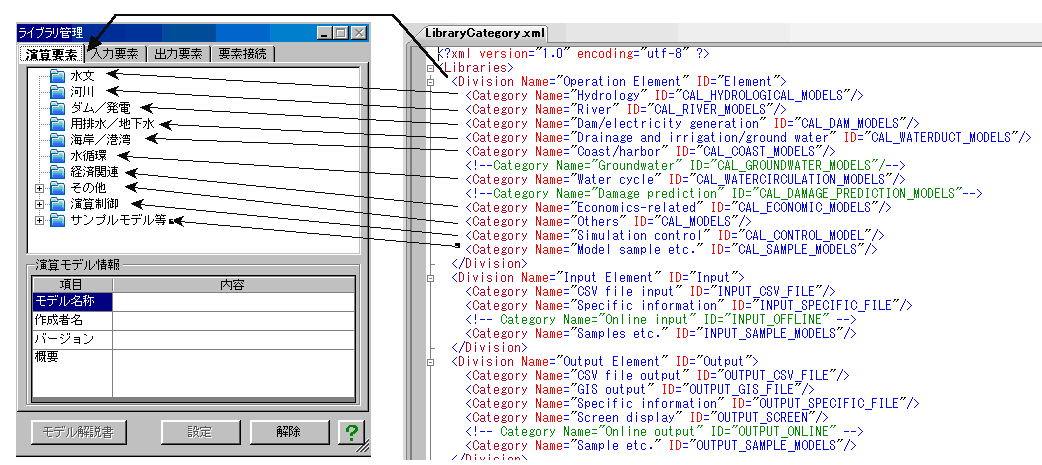Open the 出力要素 tab
This screenshot has height=465, width=1042.
pos(179,54)
